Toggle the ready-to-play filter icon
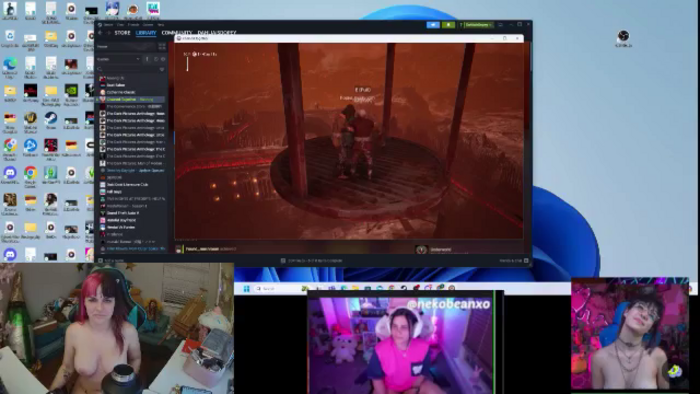Screen dimensions: 700x394 163,59
